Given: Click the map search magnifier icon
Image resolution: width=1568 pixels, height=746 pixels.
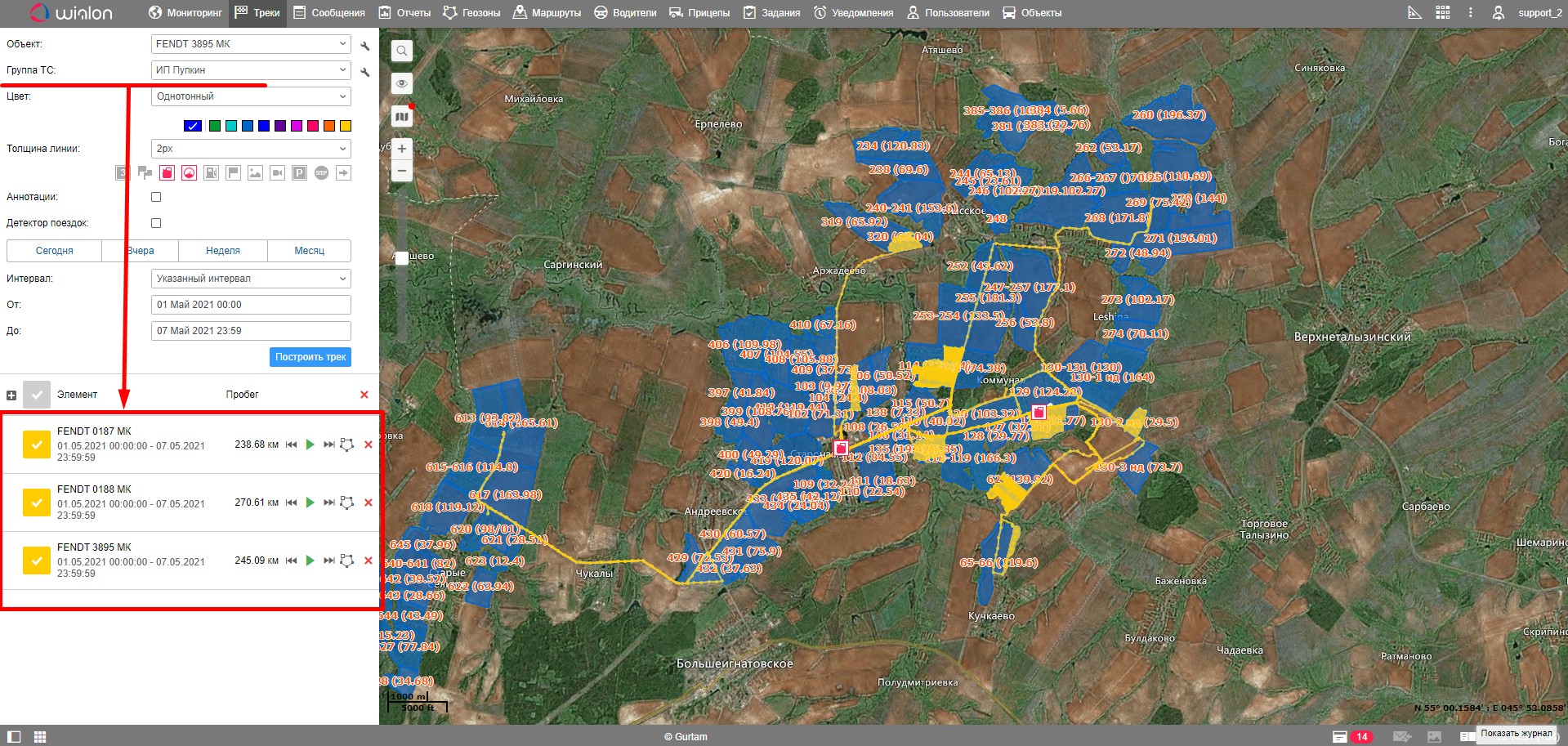Looking at the screenshot, I should click(x=401, y=51).
